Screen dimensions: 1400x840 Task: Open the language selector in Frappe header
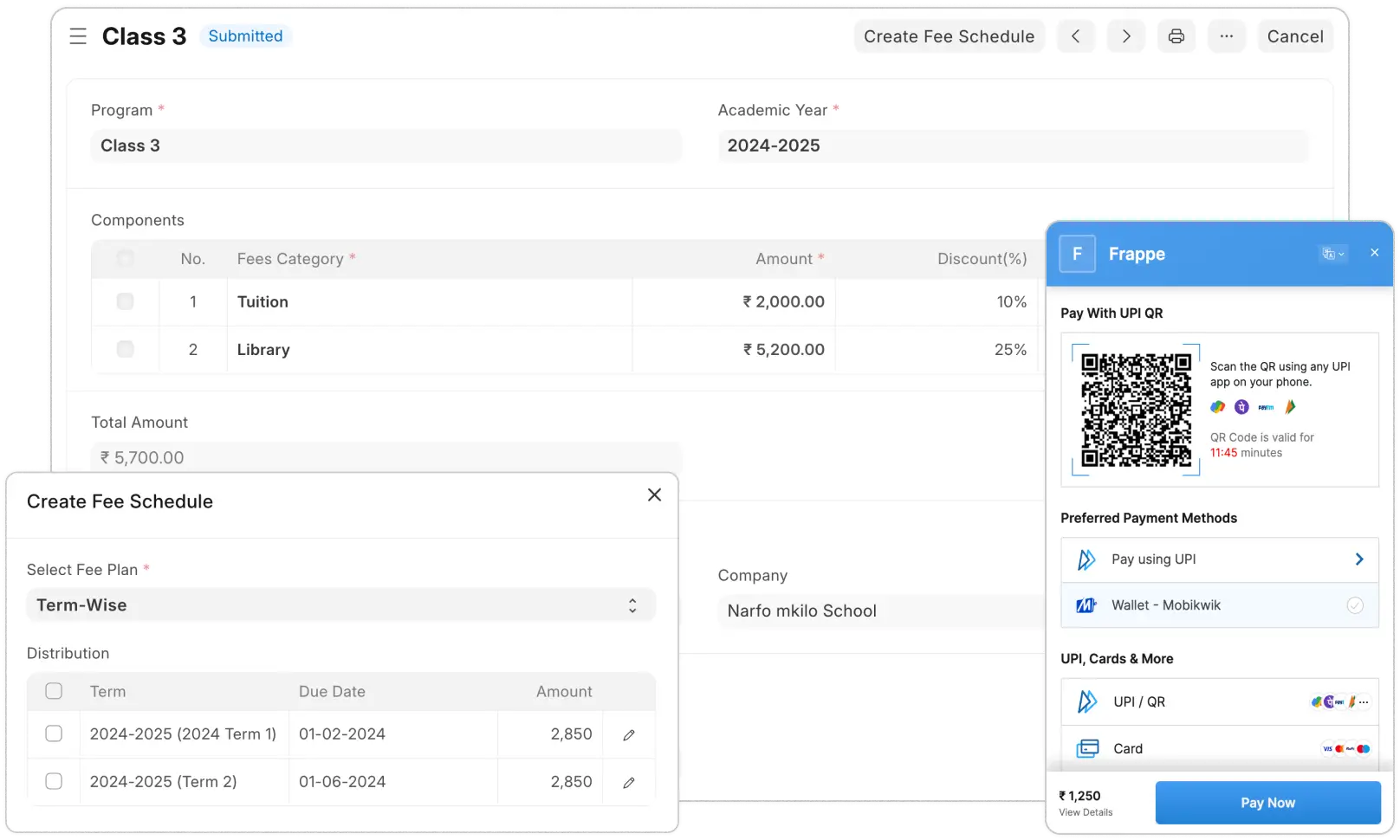coord(1332,254)
